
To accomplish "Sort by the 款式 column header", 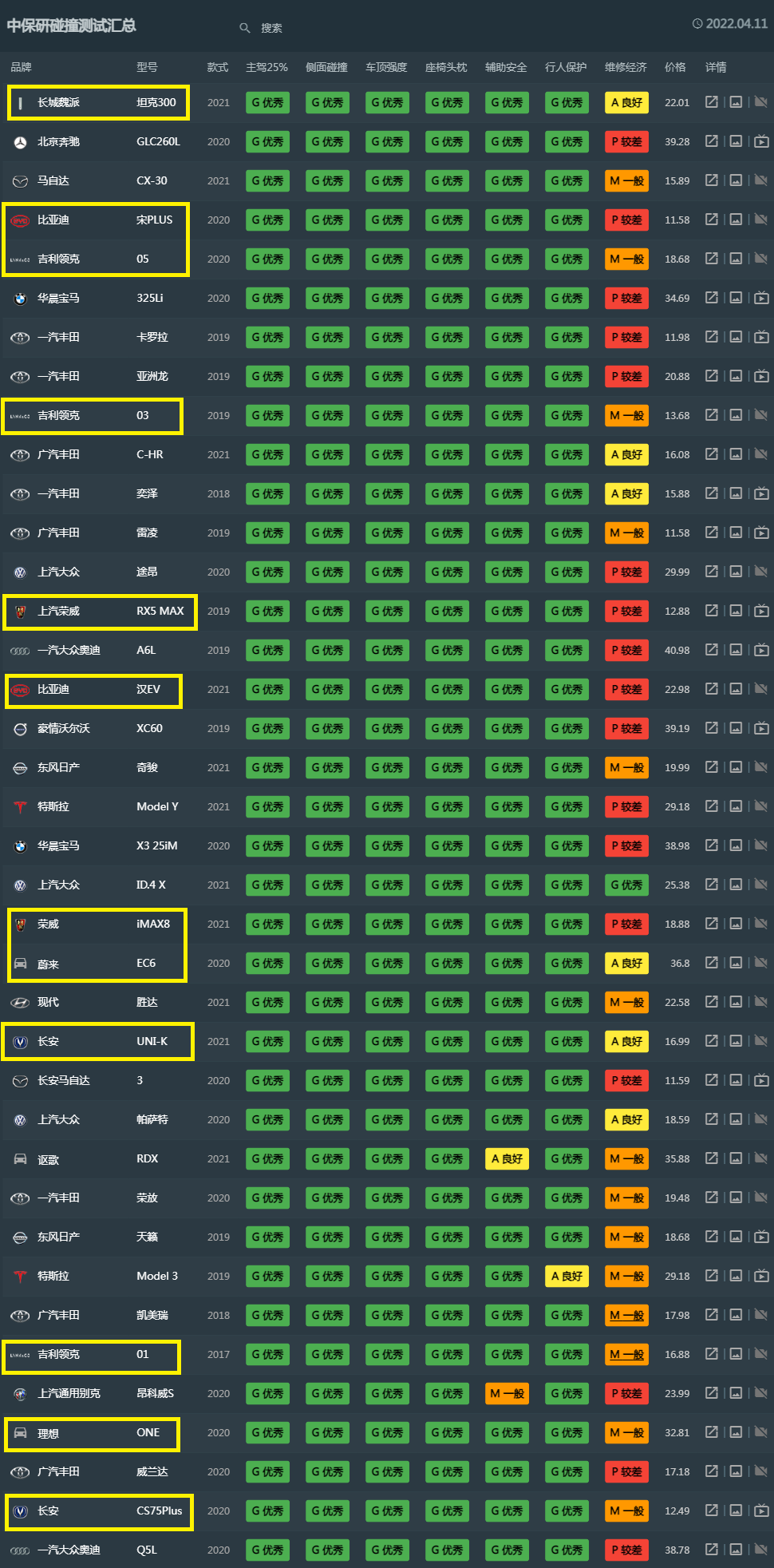I will [218, 67].
